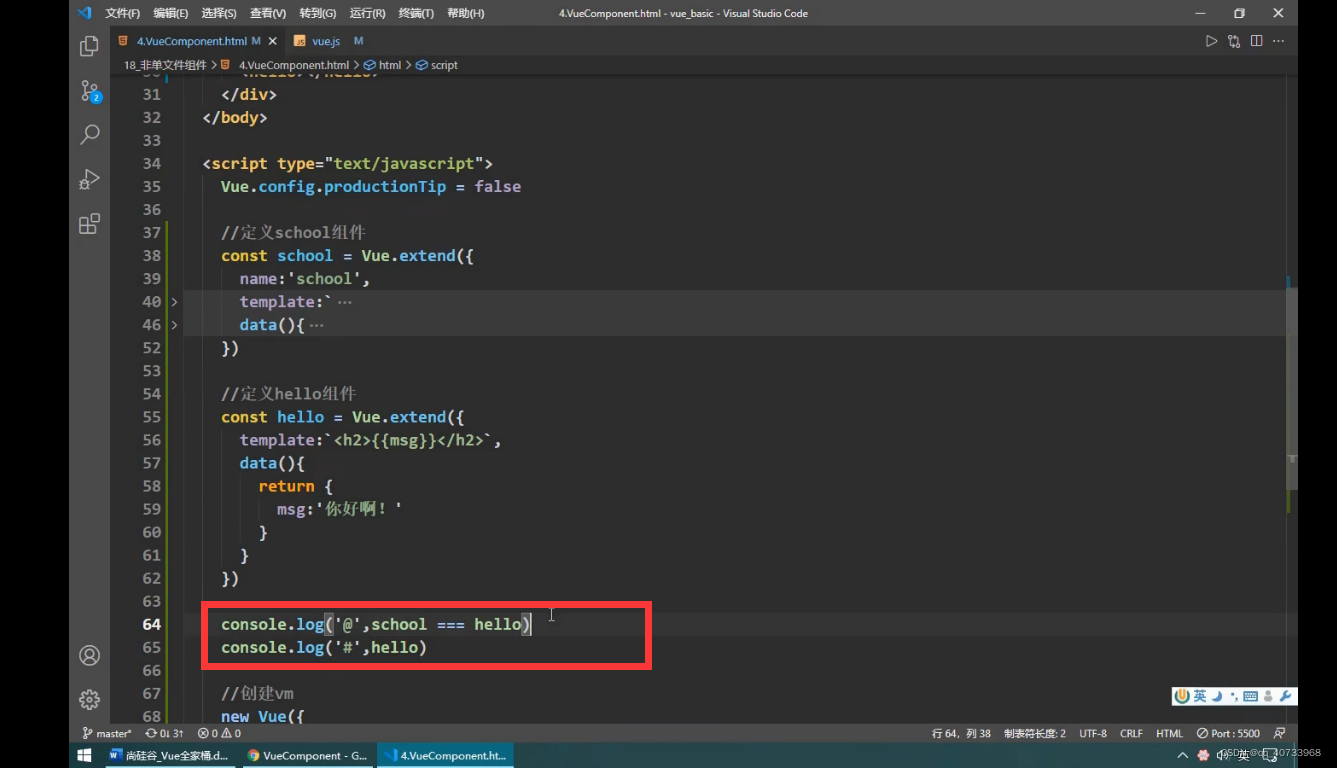
Task: Click line number 64 in the gutter
Action: coord(151,624)
